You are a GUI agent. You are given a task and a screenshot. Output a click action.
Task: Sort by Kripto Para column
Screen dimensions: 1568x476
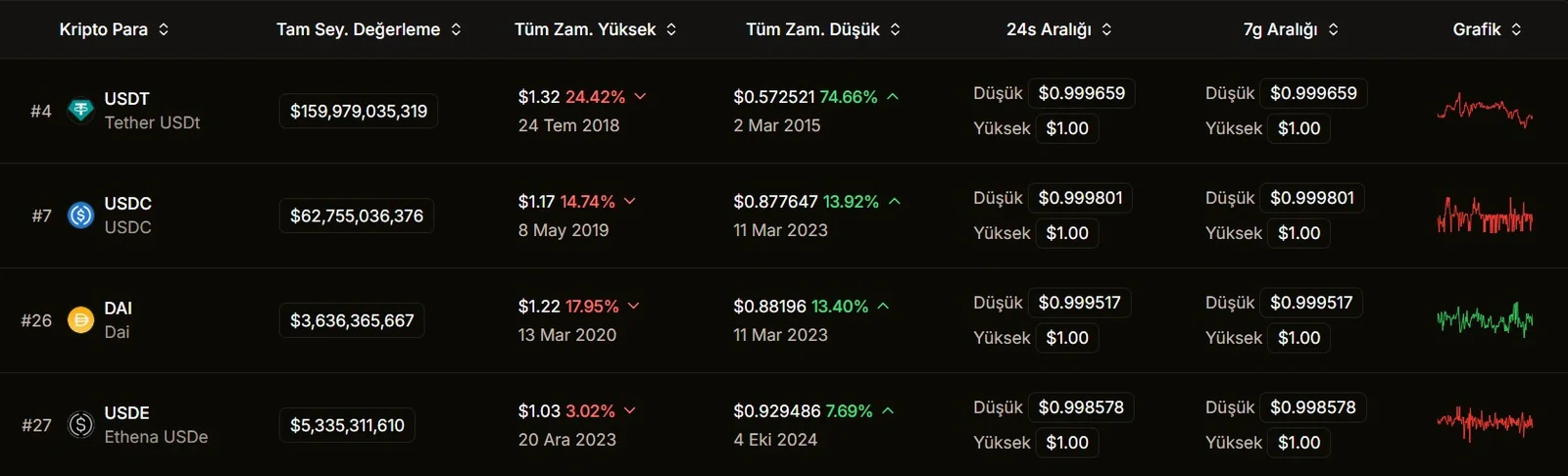tap(115, 29)
